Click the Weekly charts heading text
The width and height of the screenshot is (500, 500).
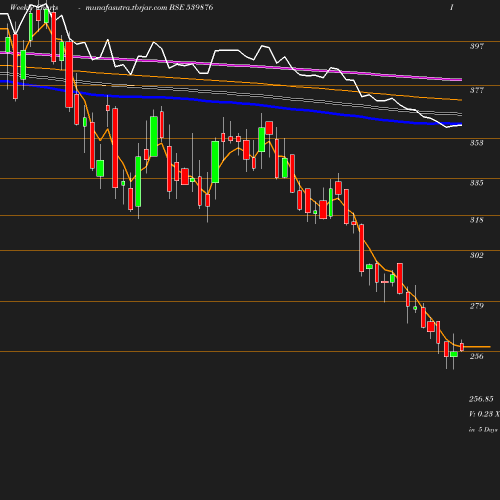34,7
